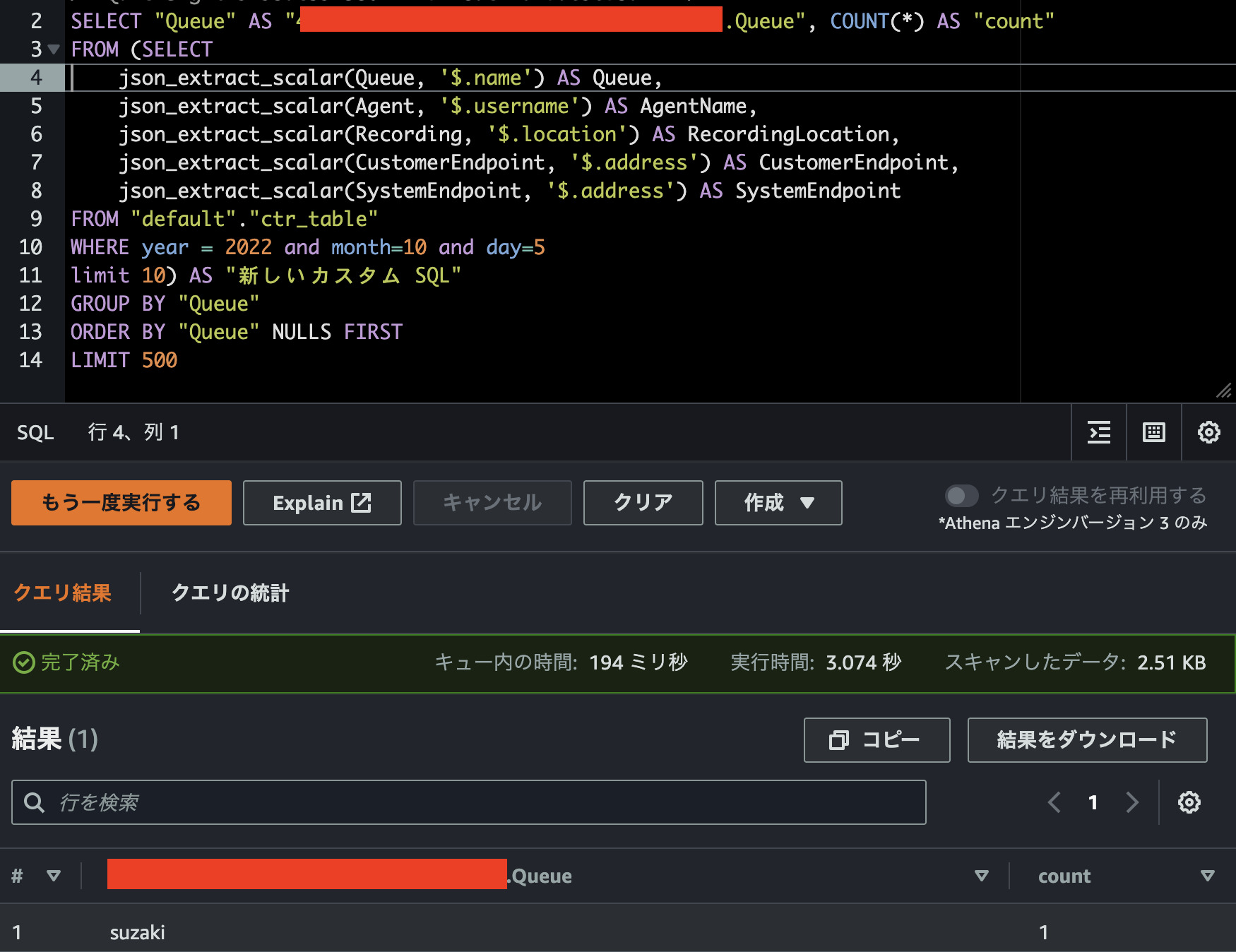Select the suzaki result row
1236x952 pixels.
click(x=137, y=931)
